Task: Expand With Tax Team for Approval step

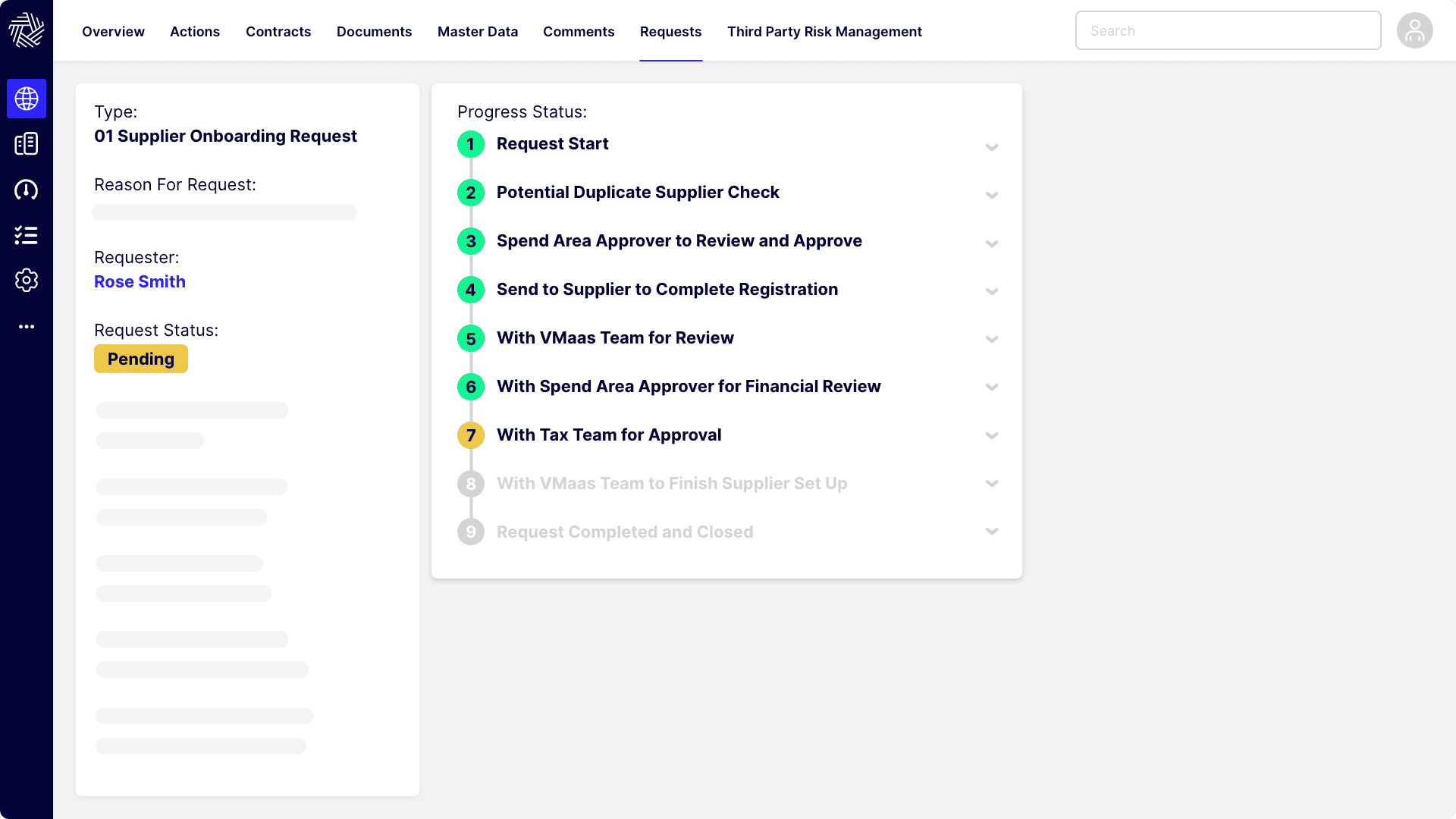Action: pos(991,435)
